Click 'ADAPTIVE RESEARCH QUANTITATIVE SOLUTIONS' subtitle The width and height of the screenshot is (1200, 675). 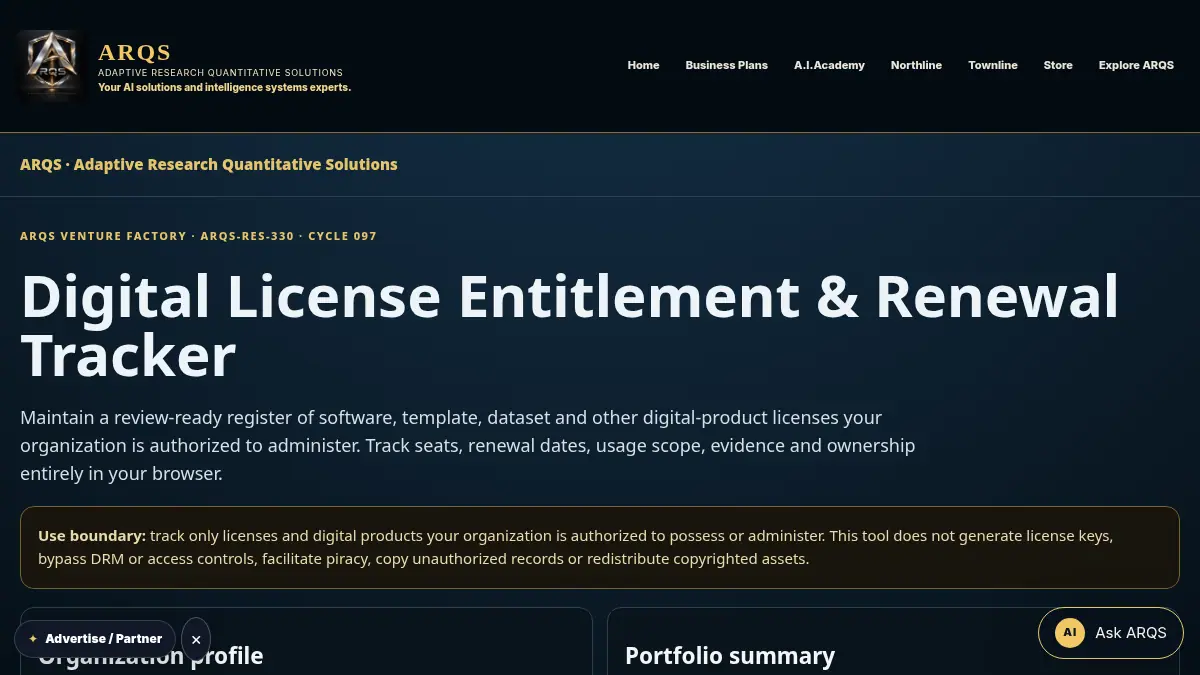[220, 72]
